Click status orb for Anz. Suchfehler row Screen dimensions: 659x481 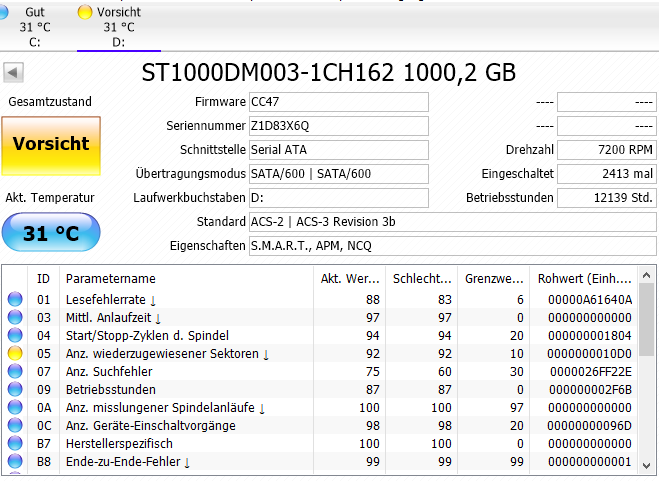click(15, 371)
